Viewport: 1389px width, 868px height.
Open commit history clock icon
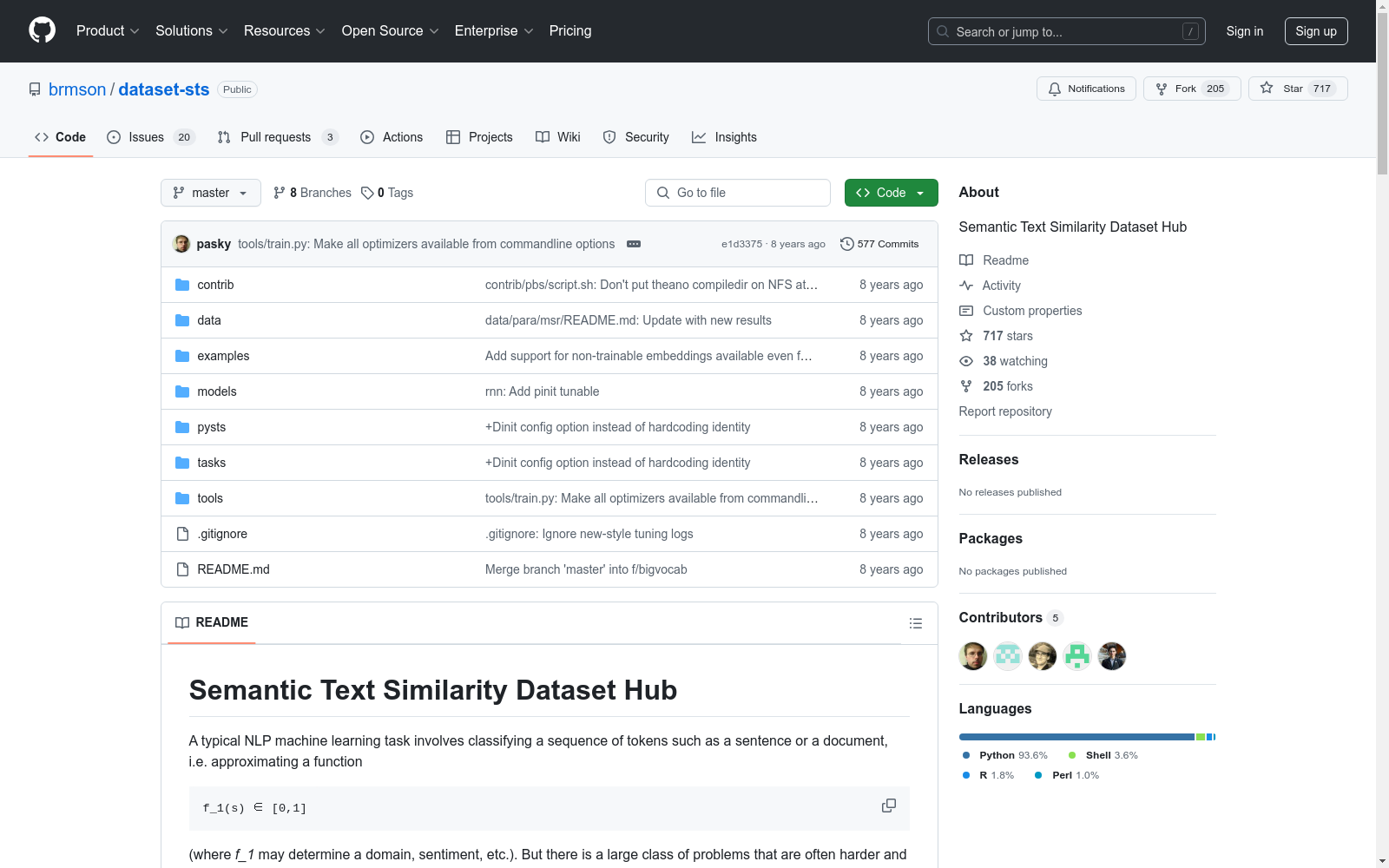tap(847, 244)
